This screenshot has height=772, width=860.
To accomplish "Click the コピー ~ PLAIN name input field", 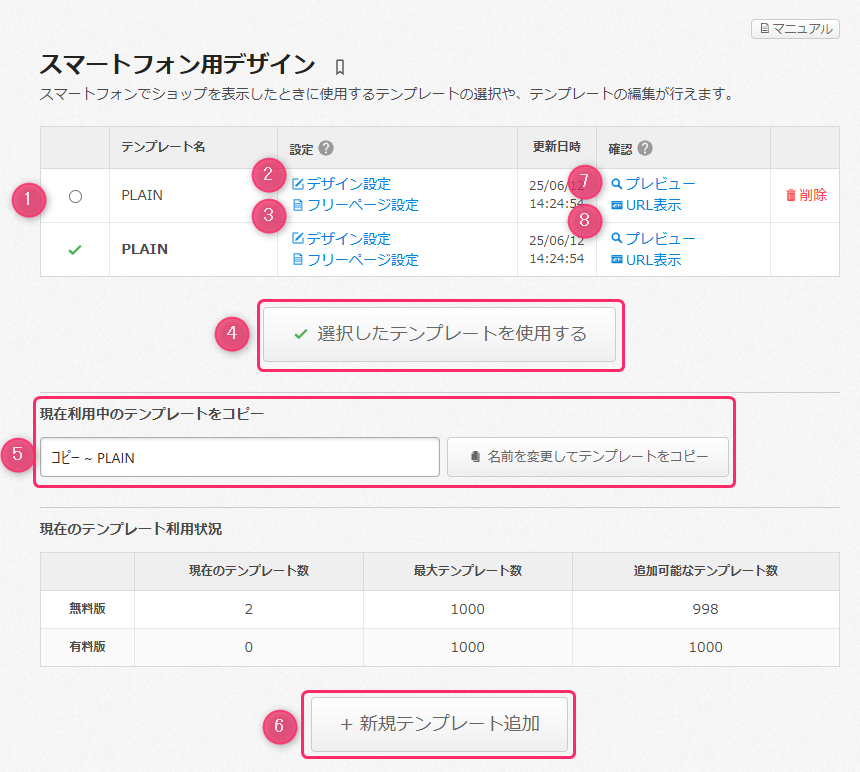I will (x=240, y=456).
